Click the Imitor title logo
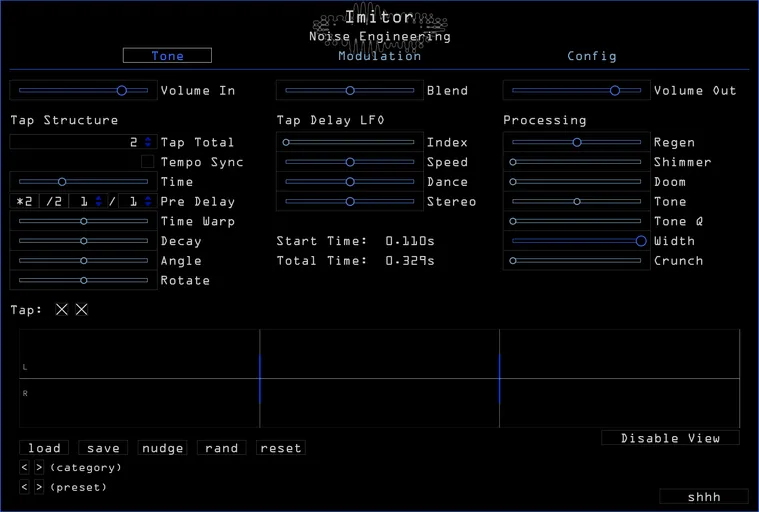The image size is (759, 512). tap(380, 17)
